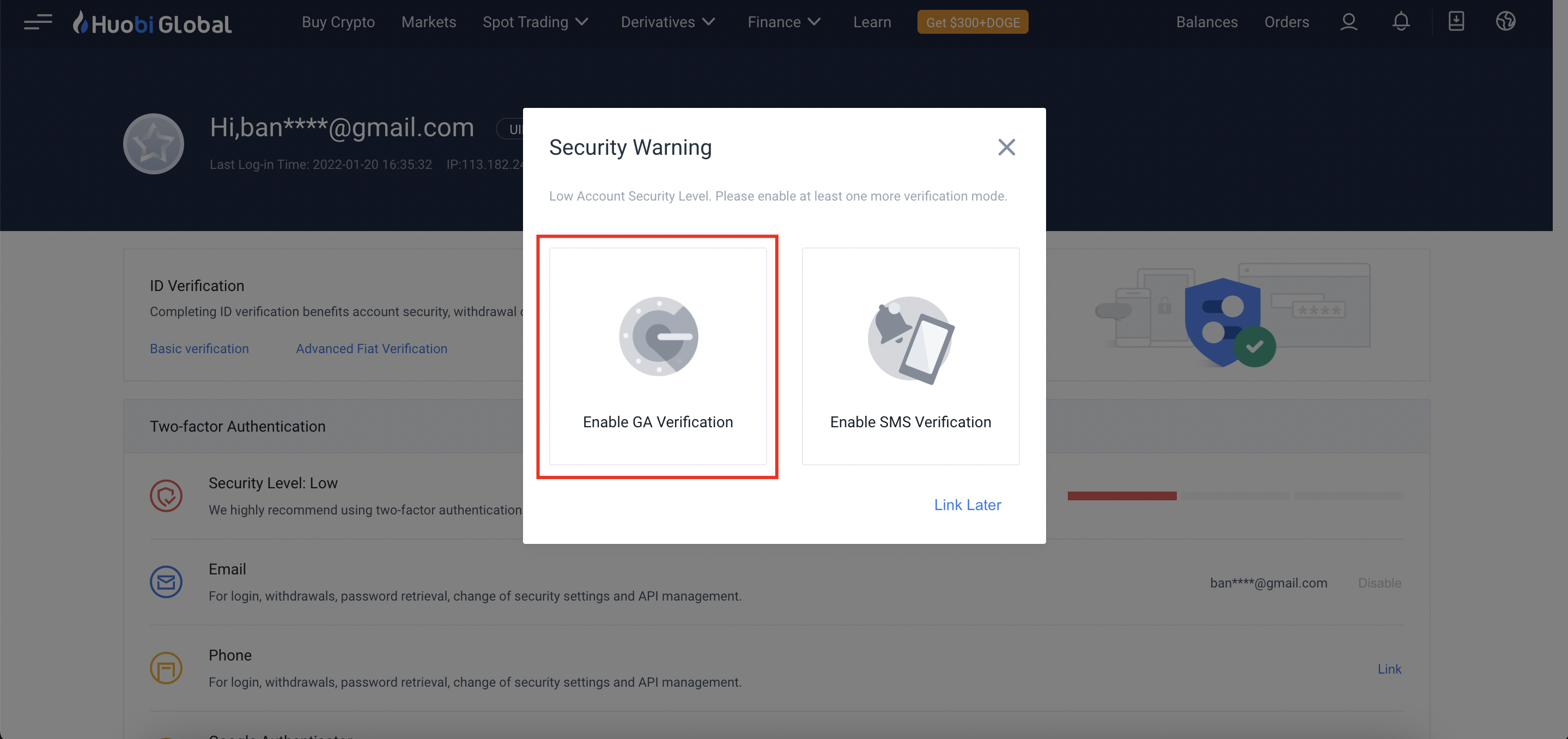Screen dimensions: 1568x739
Task: Go to the Markets page
Action: click(x=429, y=22)
